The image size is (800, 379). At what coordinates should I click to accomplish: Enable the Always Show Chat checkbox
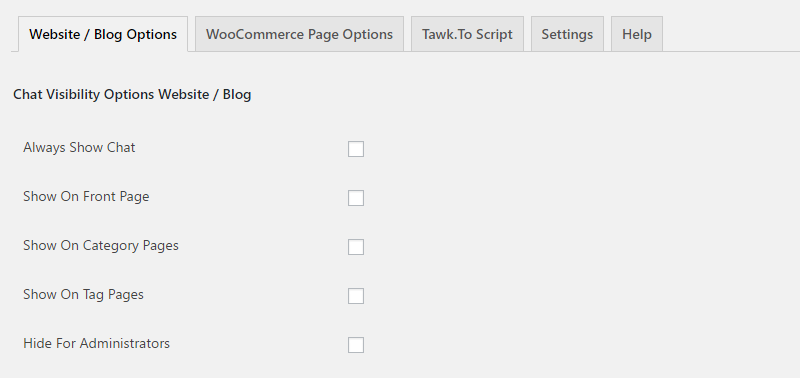click(x=356, y=149)
